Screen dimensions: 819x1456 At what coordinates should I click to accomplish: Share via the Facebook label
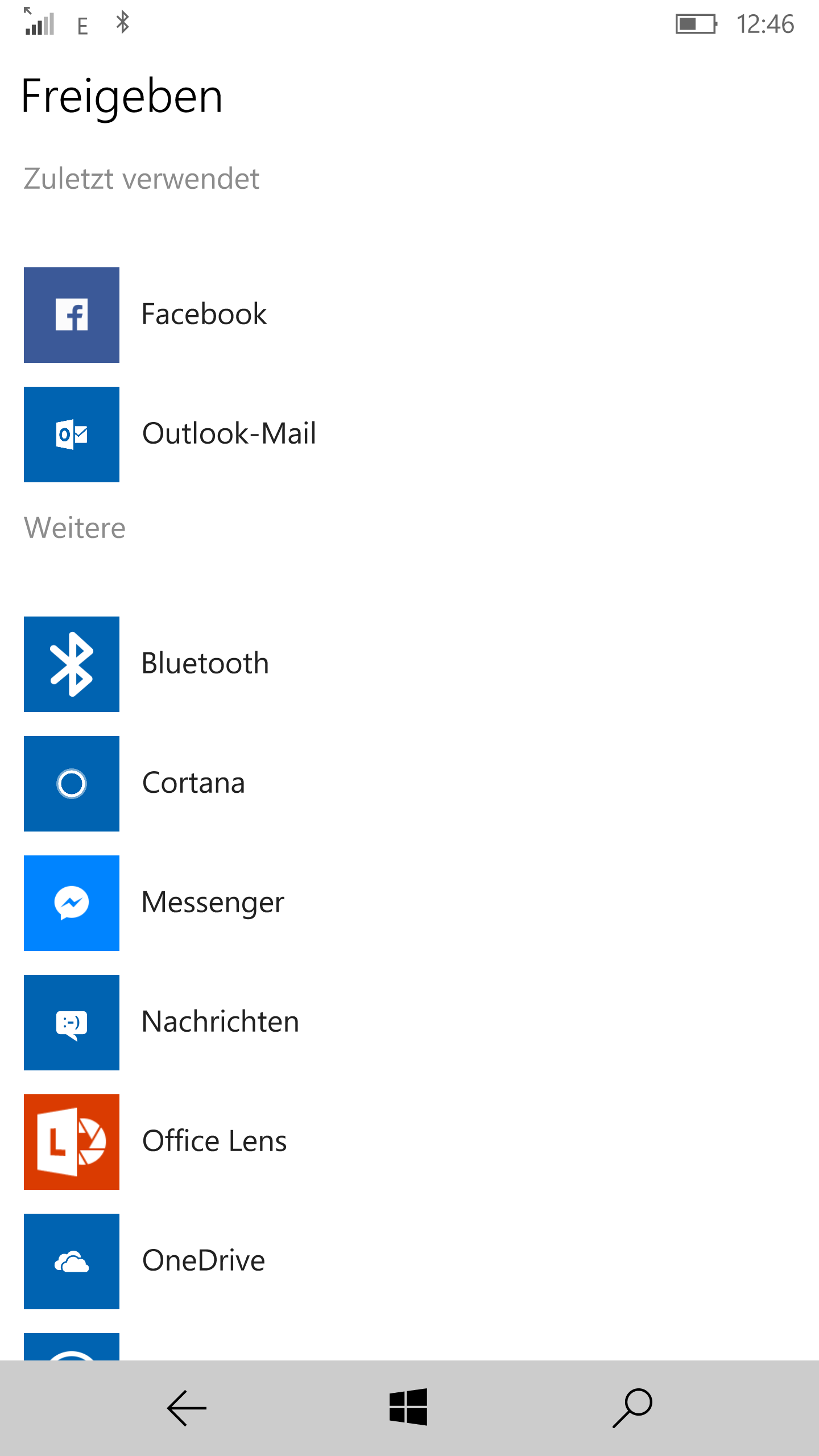pos(204,314)
